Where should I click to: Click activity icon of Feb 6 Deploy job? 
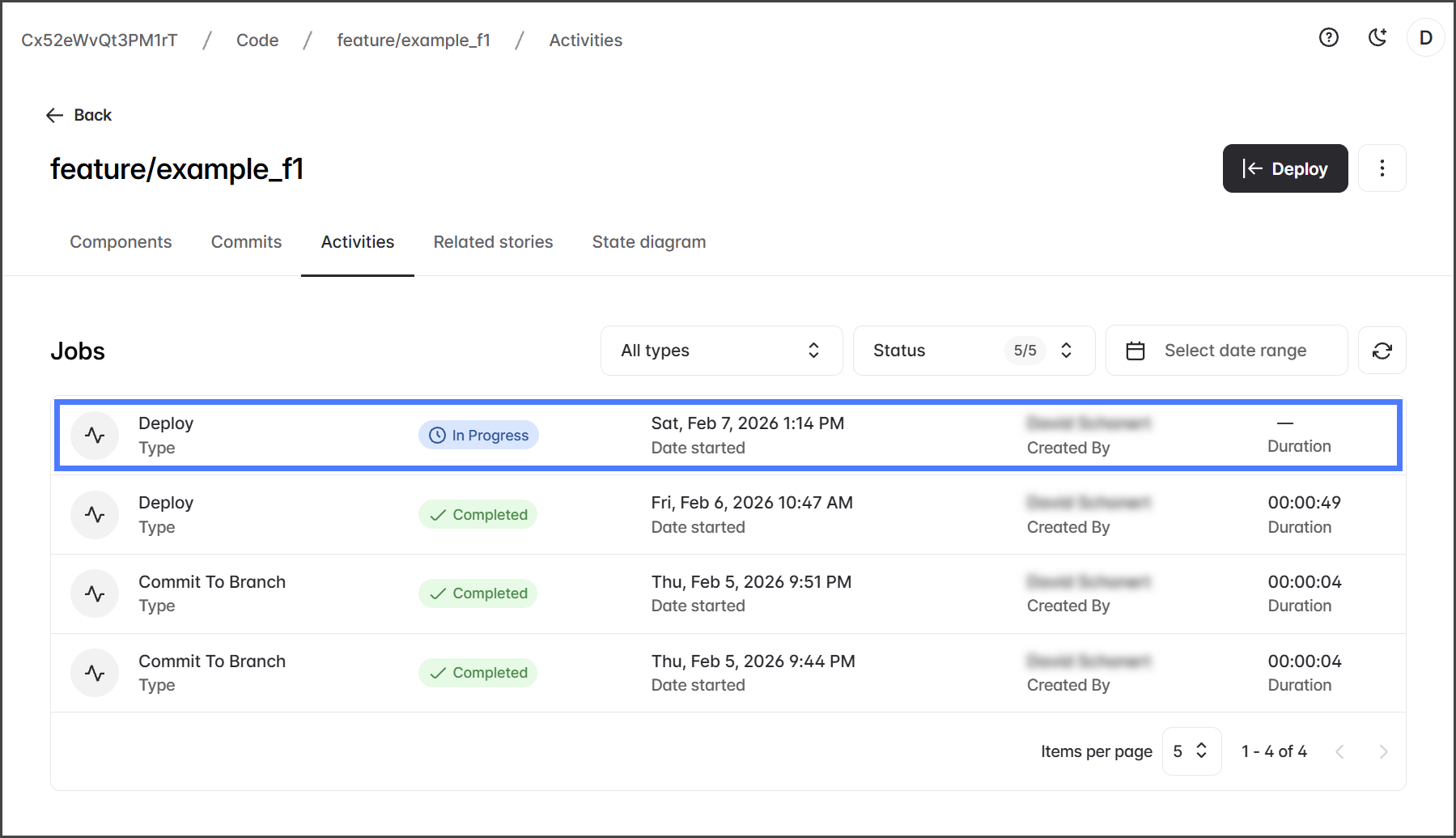(95, 515)
